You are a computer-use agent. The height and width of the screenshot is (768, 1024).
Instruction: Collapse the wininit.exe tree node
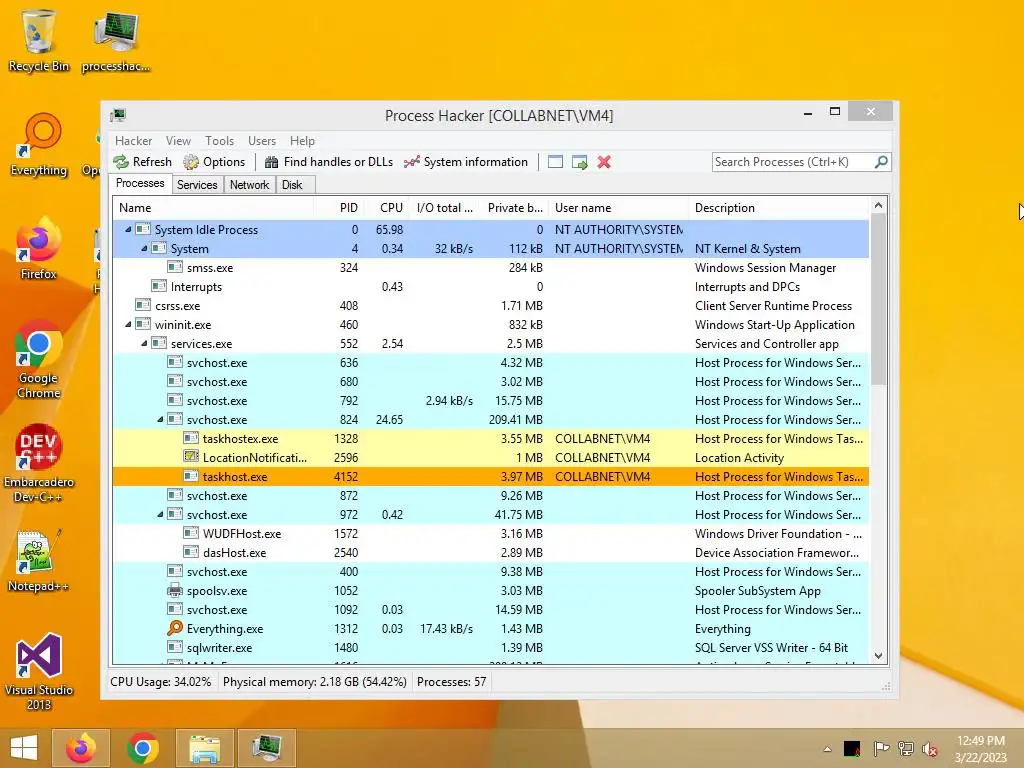128,325
